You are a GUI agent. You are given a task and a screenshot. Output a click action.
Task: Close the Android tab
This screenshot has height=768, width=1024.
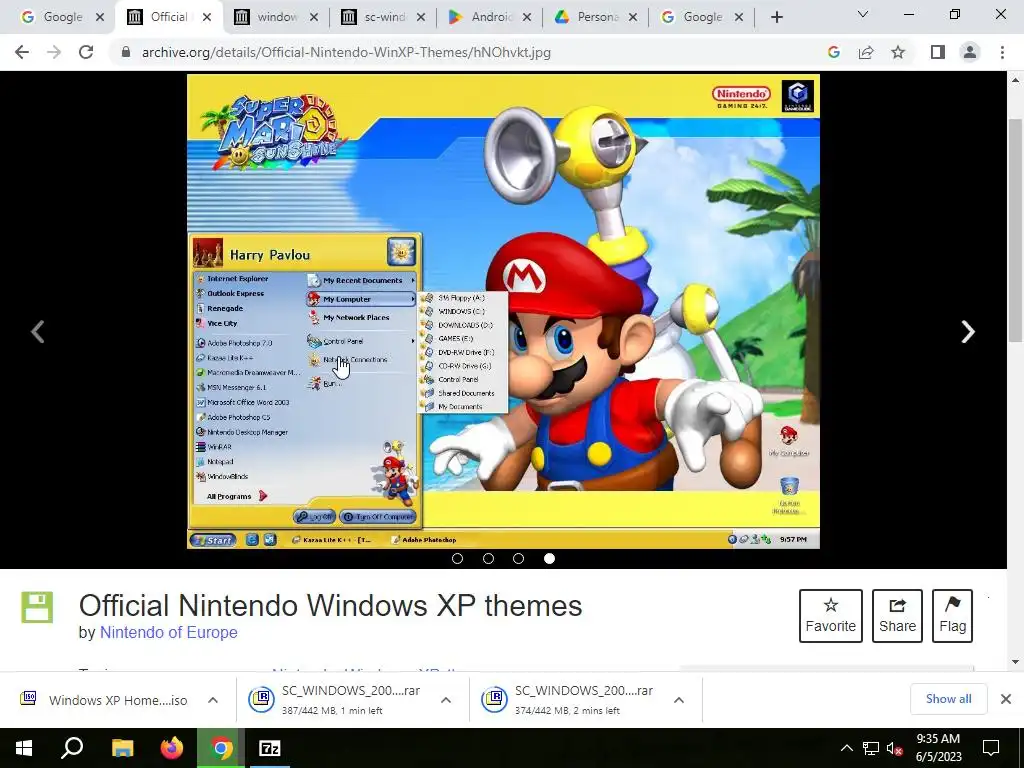pyautogui.click(x=527, y=18)
